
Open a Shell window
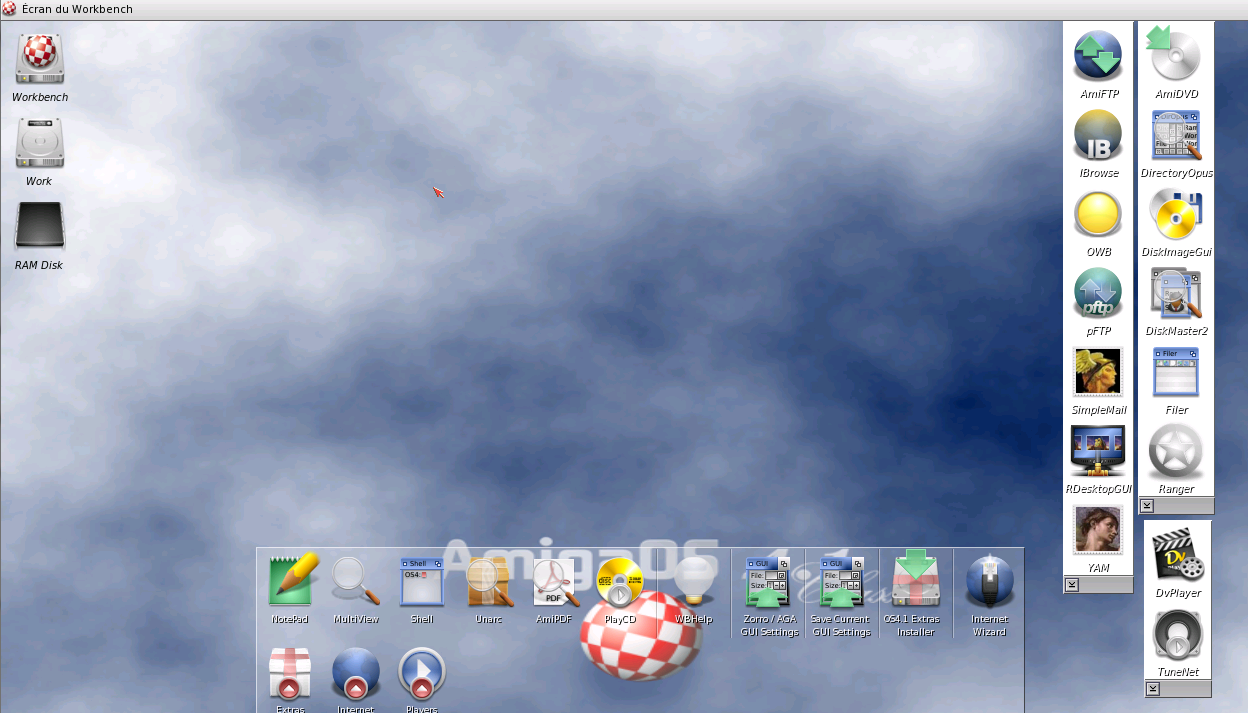pyautogui.click(x=422, y=582)
